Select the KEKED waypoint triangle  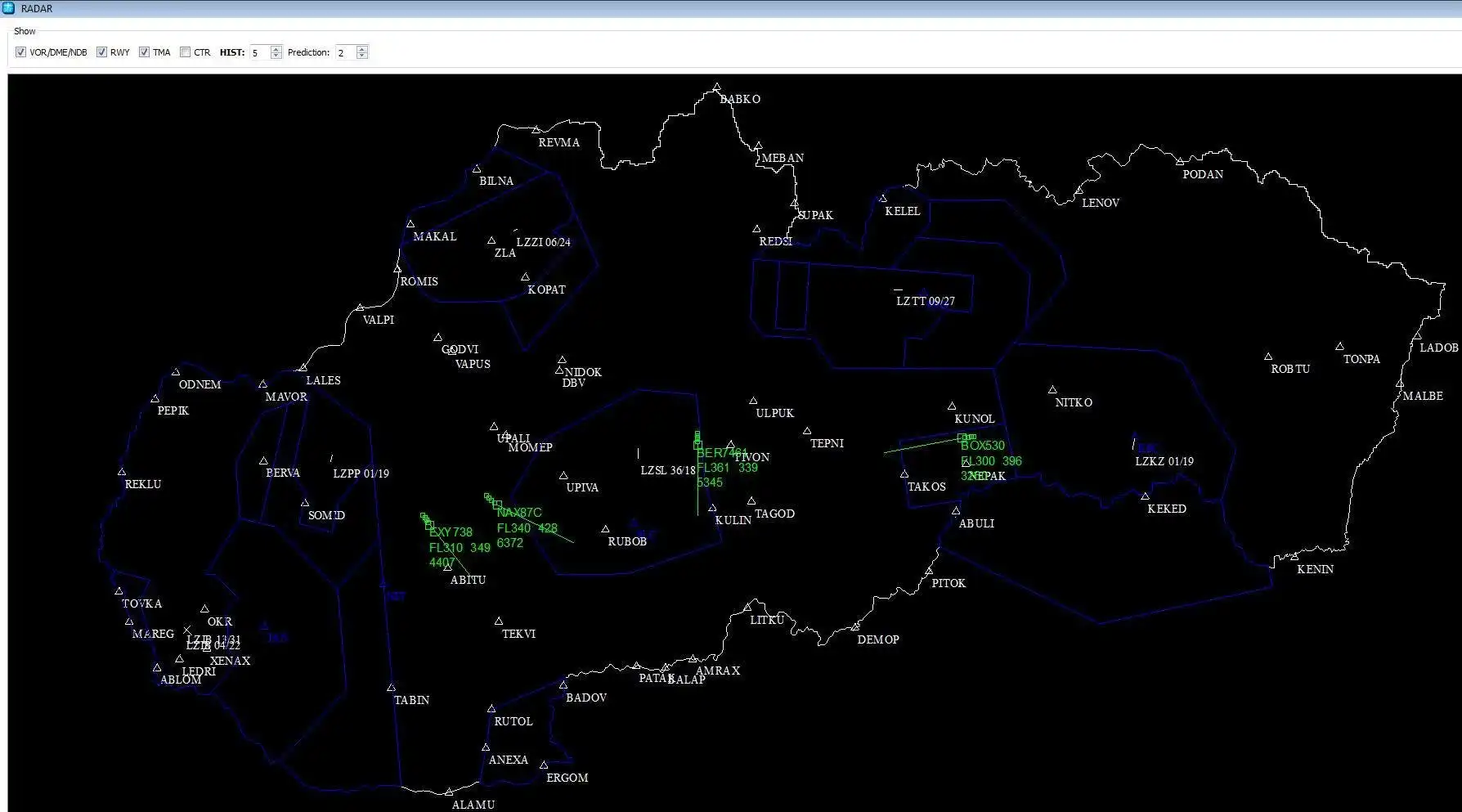click(1145, 496)
